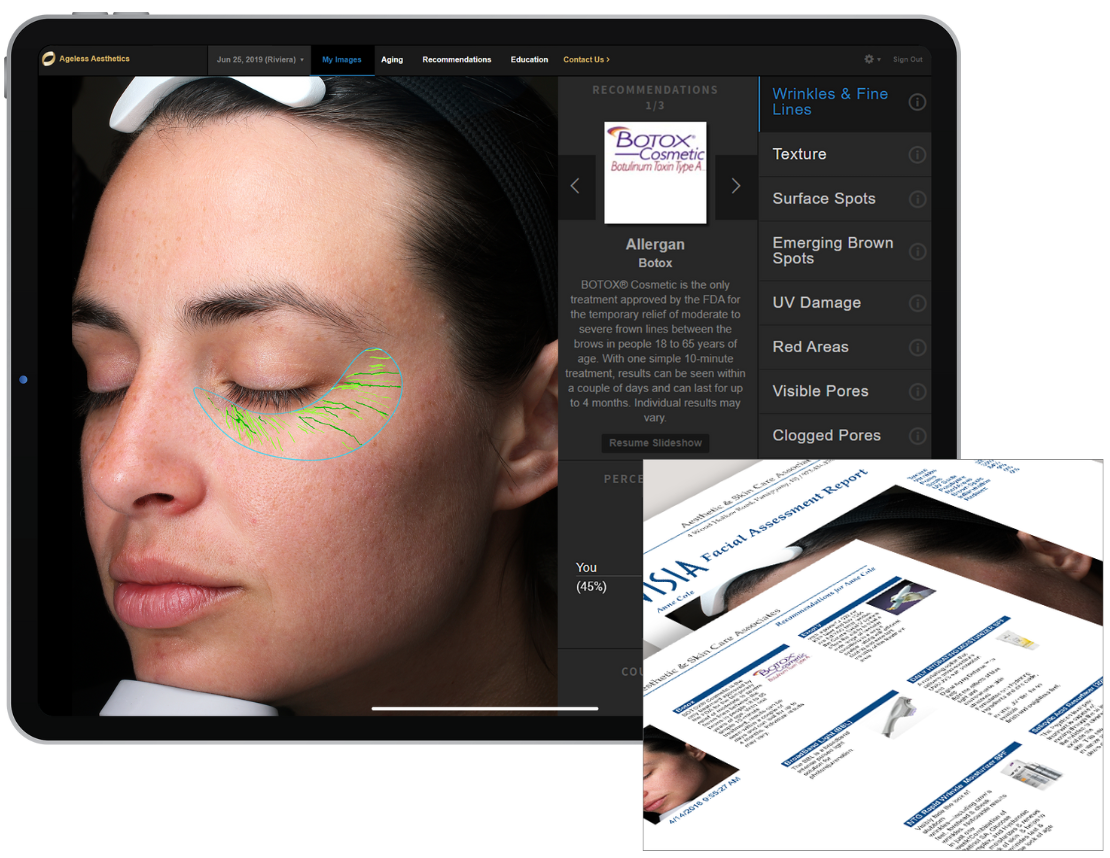Open the Contact Us link
The image size is (1110, 858).
click(586, 60)
